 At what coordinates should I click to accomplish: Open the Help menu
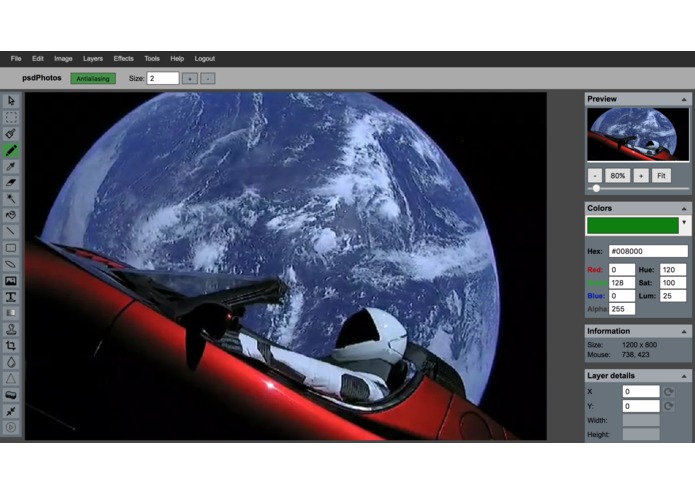177,58
